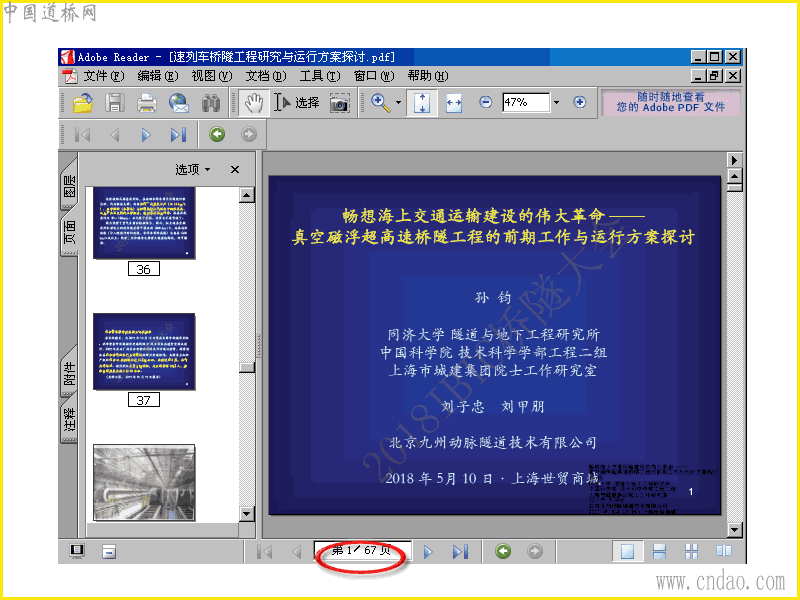Open the 编辑(E) menu
This screenshot has width=800, height=600.
(158, 76)
